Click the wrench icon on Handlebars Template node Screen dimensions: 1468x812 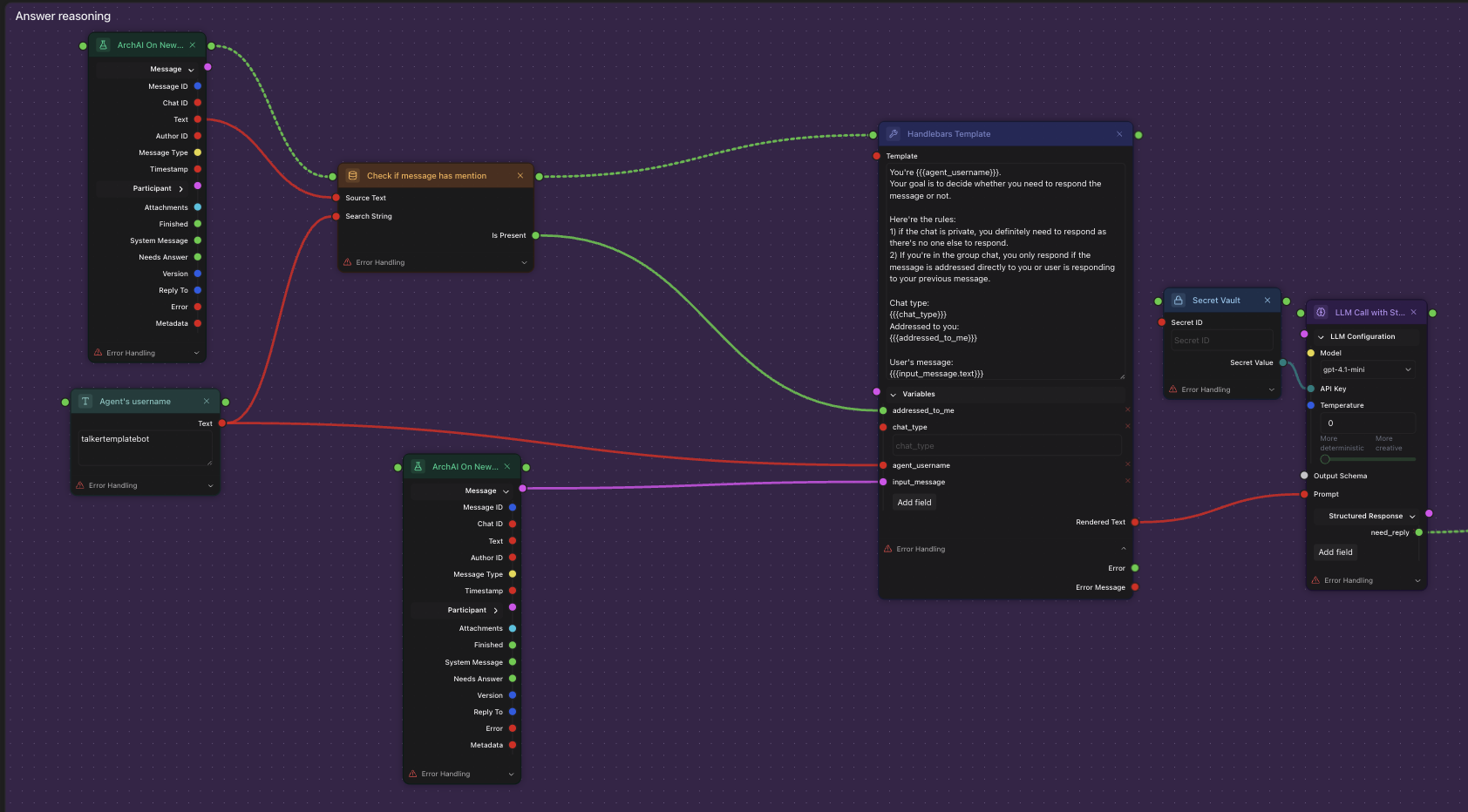[x=894, y=134]
